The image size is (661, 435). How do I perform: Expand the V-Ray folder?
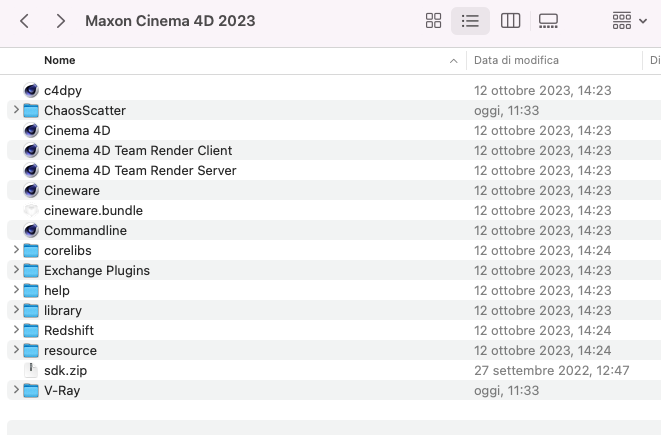tap(16, 390)
